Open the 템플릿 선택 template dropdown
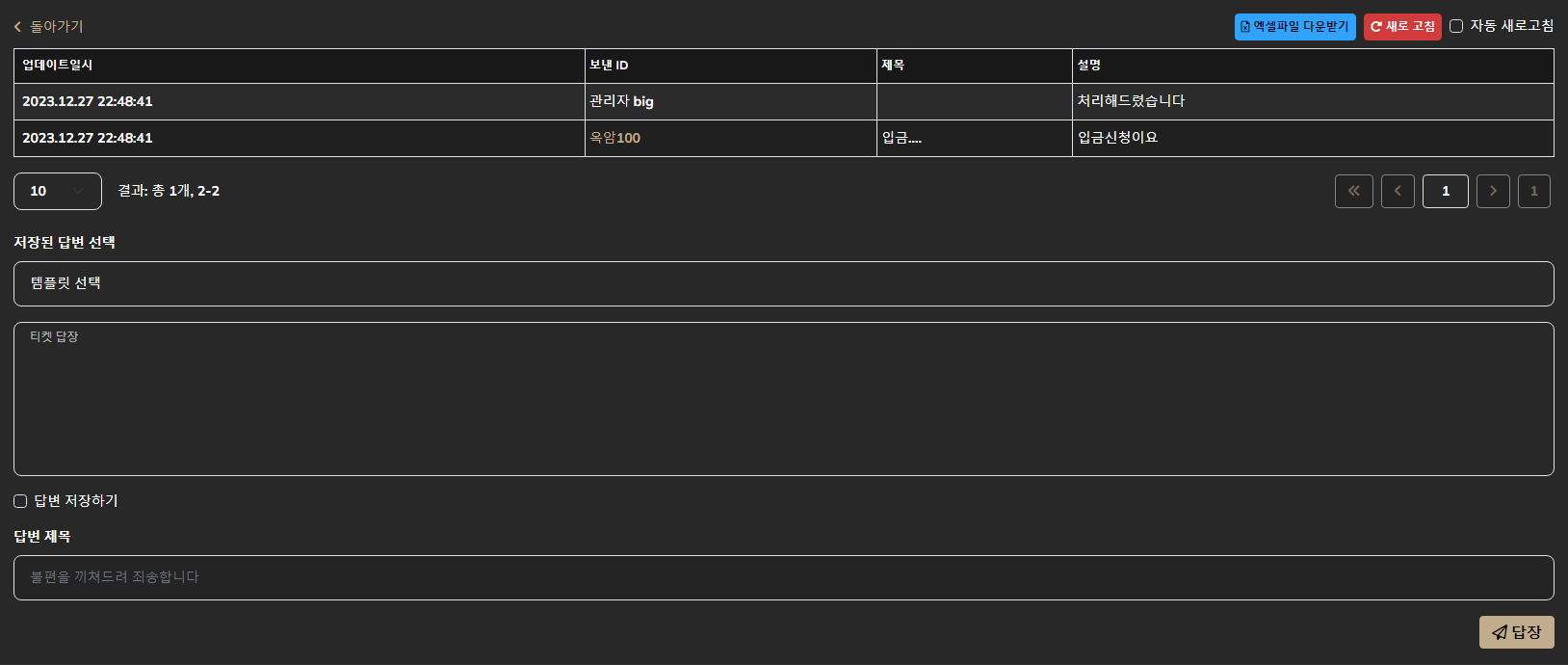Image resolution: width=1568 pixels, height=665 pixels. (x=783, y=283)
